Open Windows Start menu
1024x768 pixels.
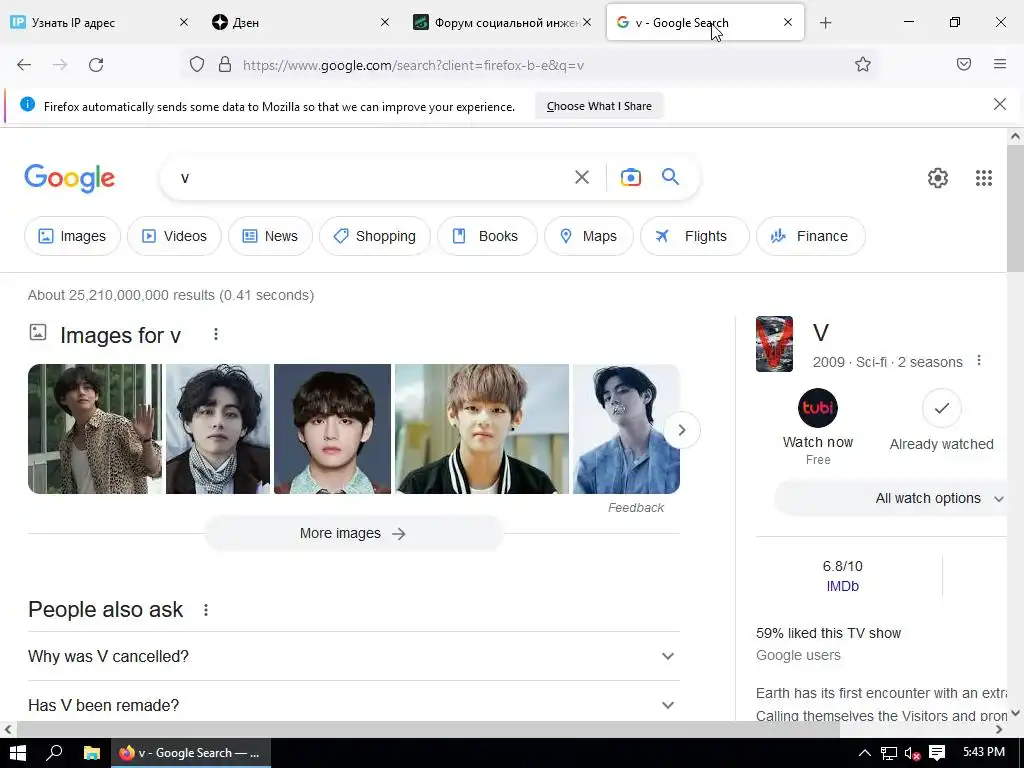18,753
